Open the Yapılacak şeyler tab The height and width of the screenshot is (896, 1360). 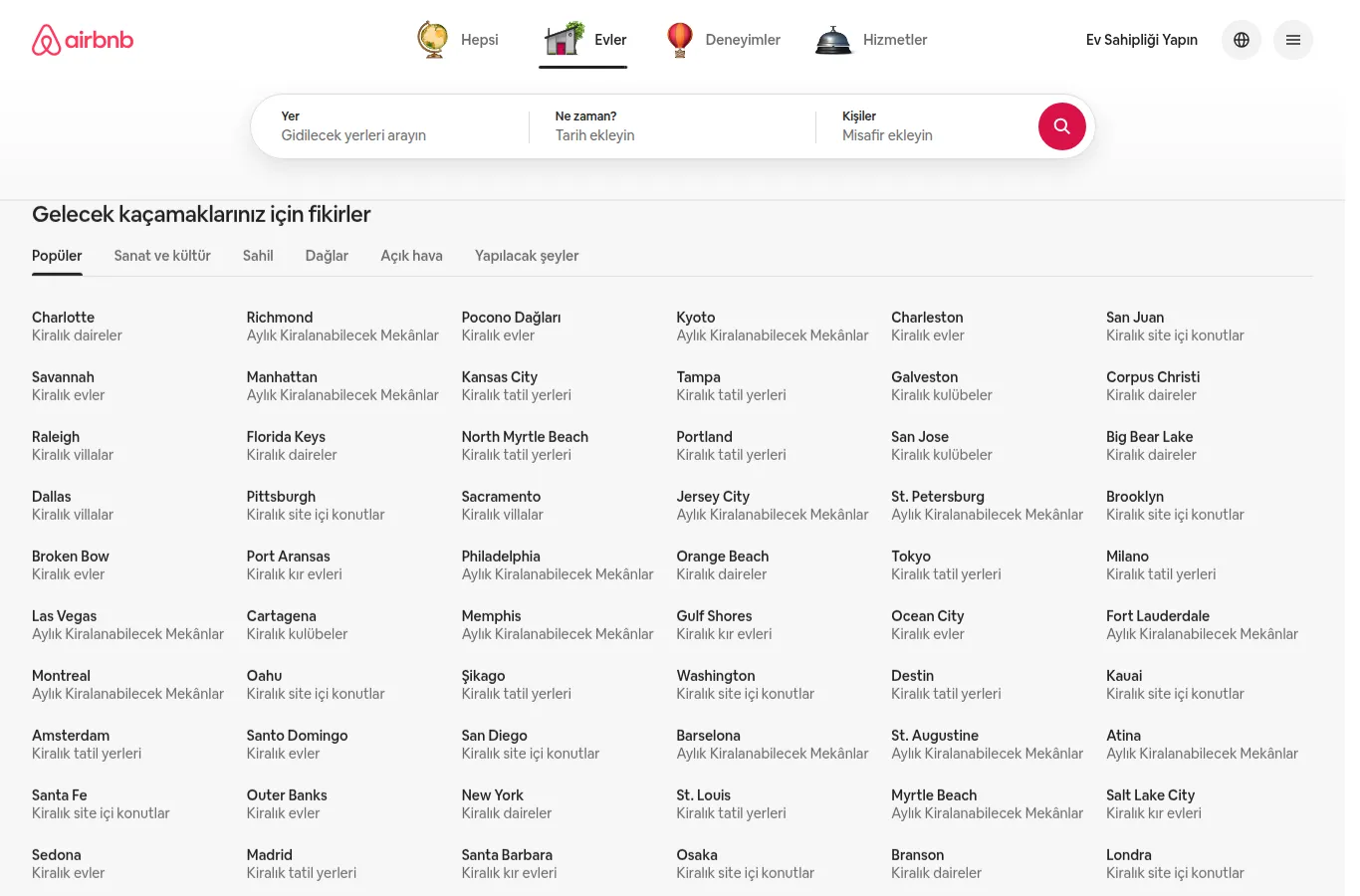(x=527, y=256)
